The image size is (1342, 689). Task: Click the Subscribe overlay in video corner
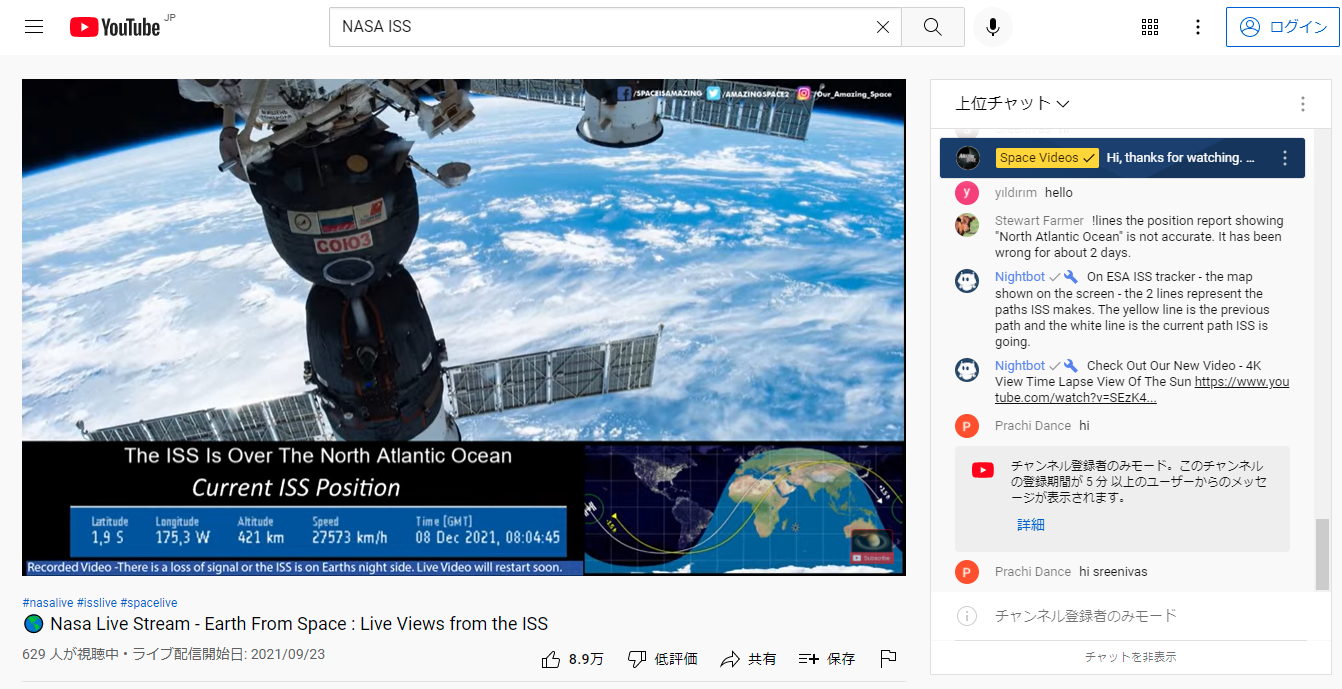(x=871, y=558)
